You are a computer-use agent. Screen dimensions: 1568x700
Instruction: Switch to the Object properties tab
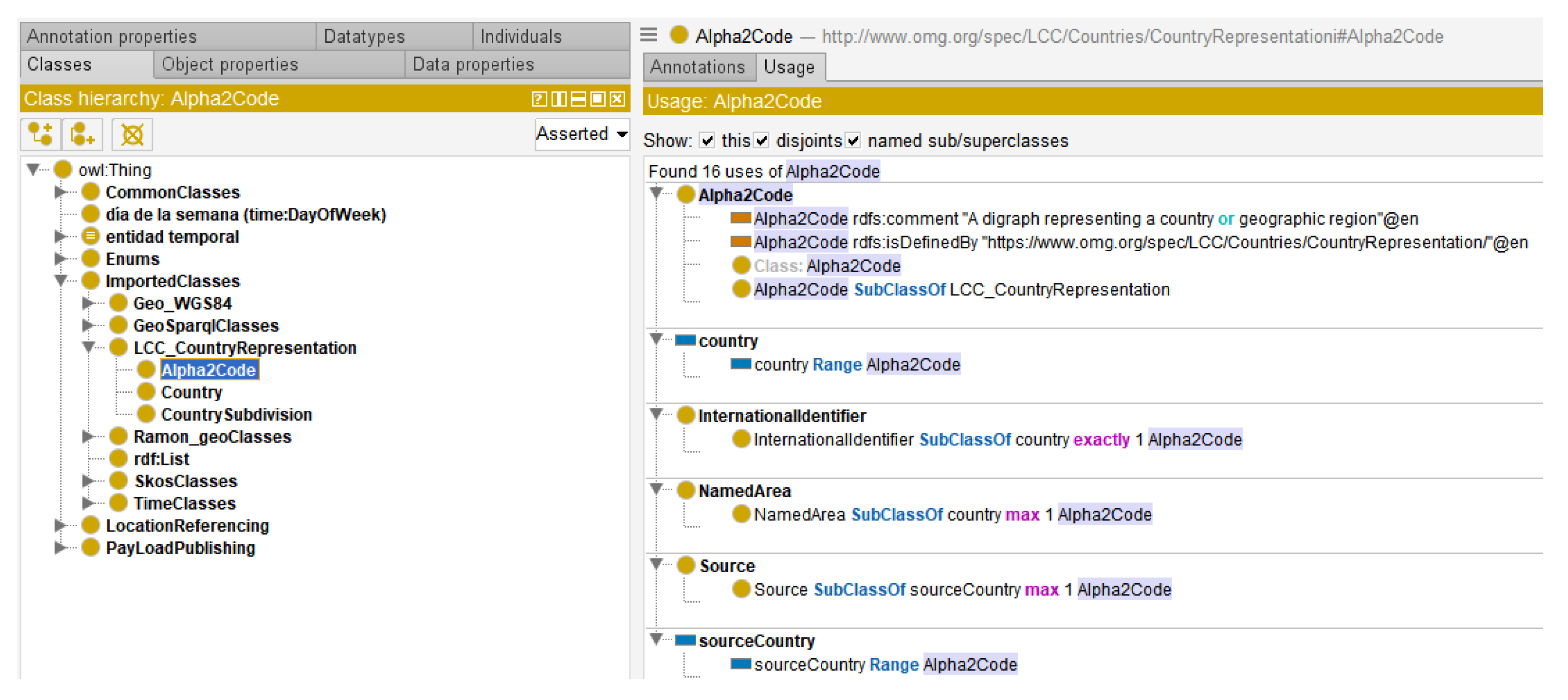coord(230,65)
